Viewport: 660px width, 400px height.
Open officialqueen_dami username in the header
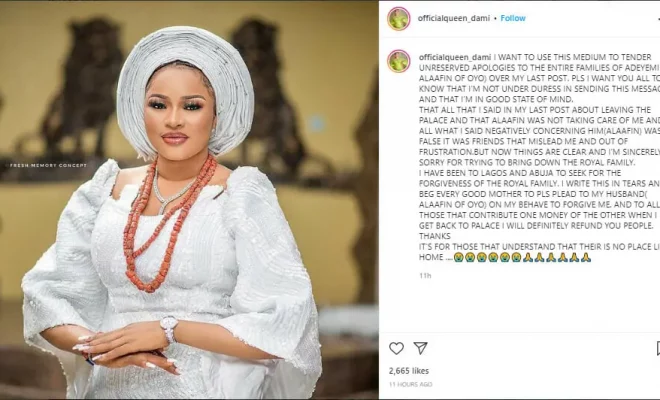(x=454, y=18)
